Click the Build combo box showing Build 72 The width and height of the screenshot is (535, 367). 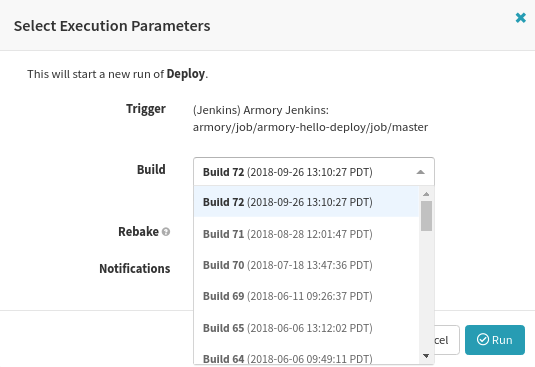[x=314, y=172]
